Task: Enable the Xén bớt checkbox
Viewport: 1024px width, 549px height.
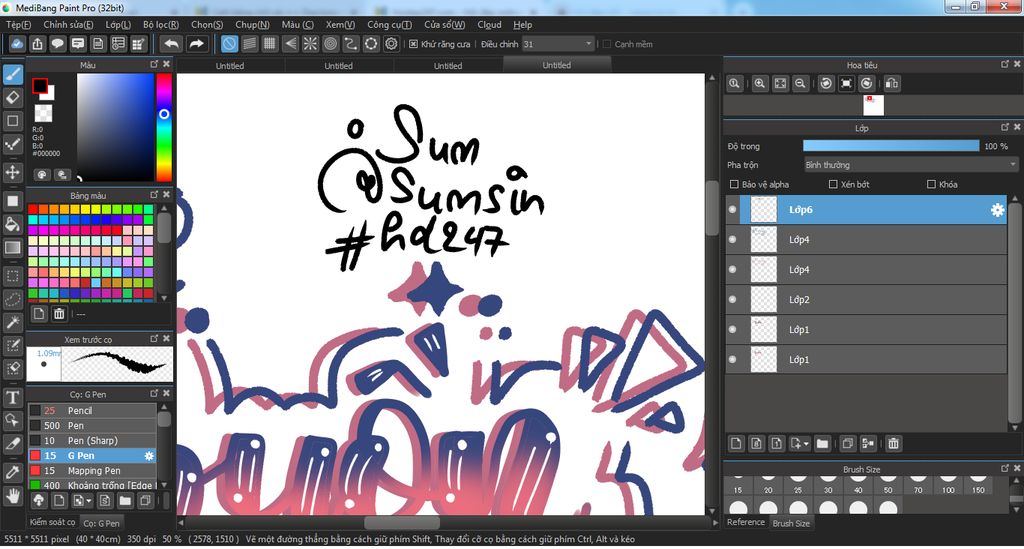Action: (833, 185)
